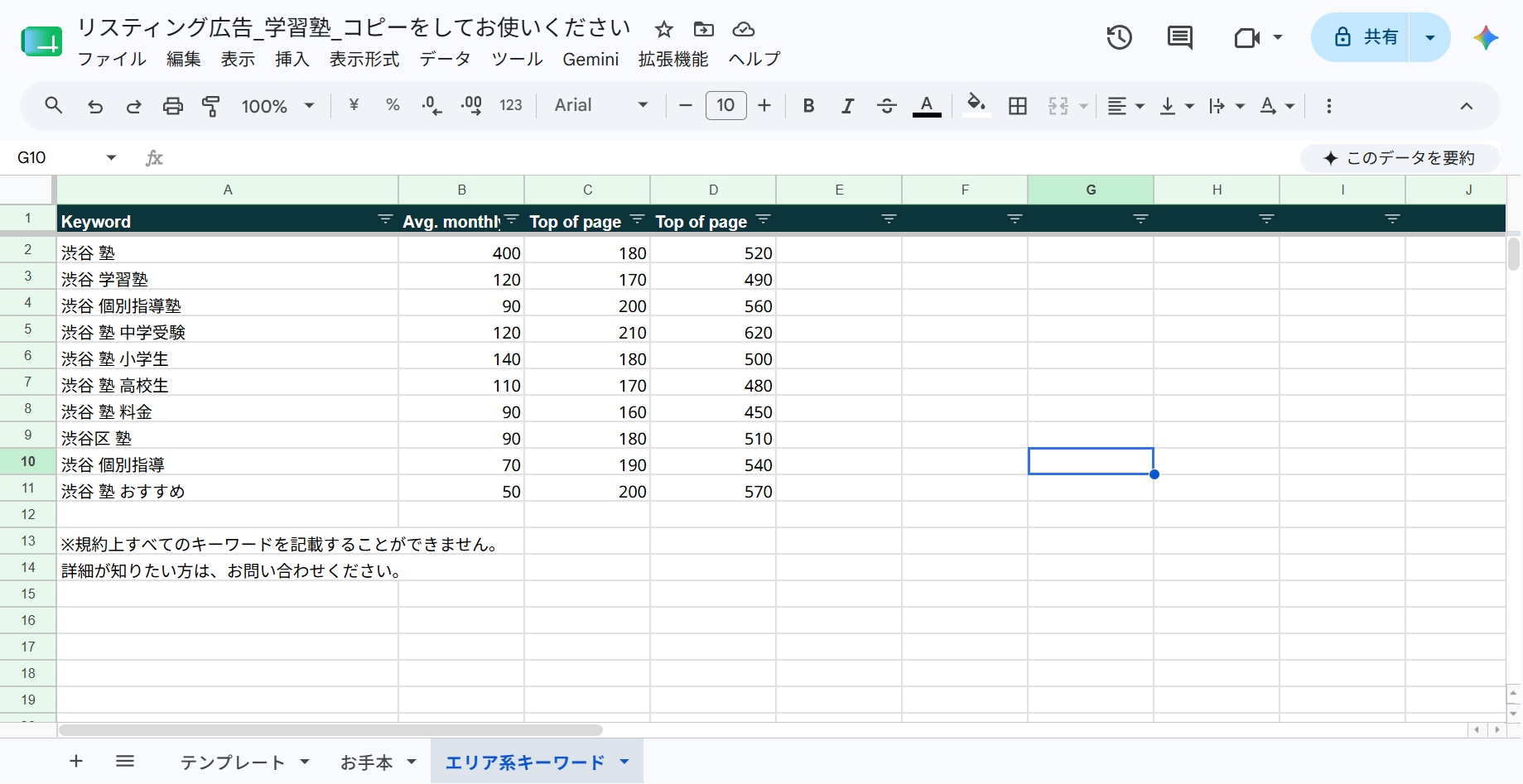The height and width of the screenshot is (784, 1523).
Task: Format as yen currency
Action: click(x=354, y=105)
